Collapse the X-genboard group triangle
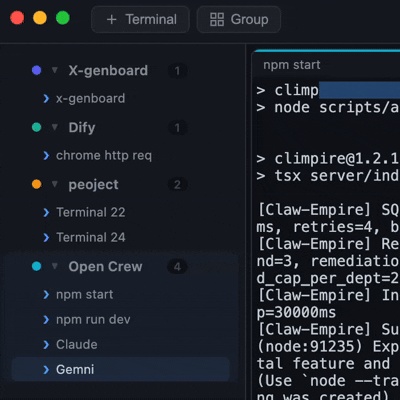This screenshot has height=400, width=400. pyautogui.click(x=55, y=70)
